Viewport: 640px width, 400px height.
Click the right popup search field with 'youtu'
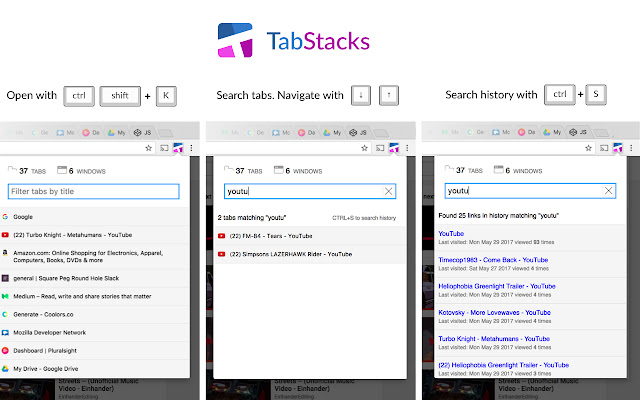(x=530, y=191)
